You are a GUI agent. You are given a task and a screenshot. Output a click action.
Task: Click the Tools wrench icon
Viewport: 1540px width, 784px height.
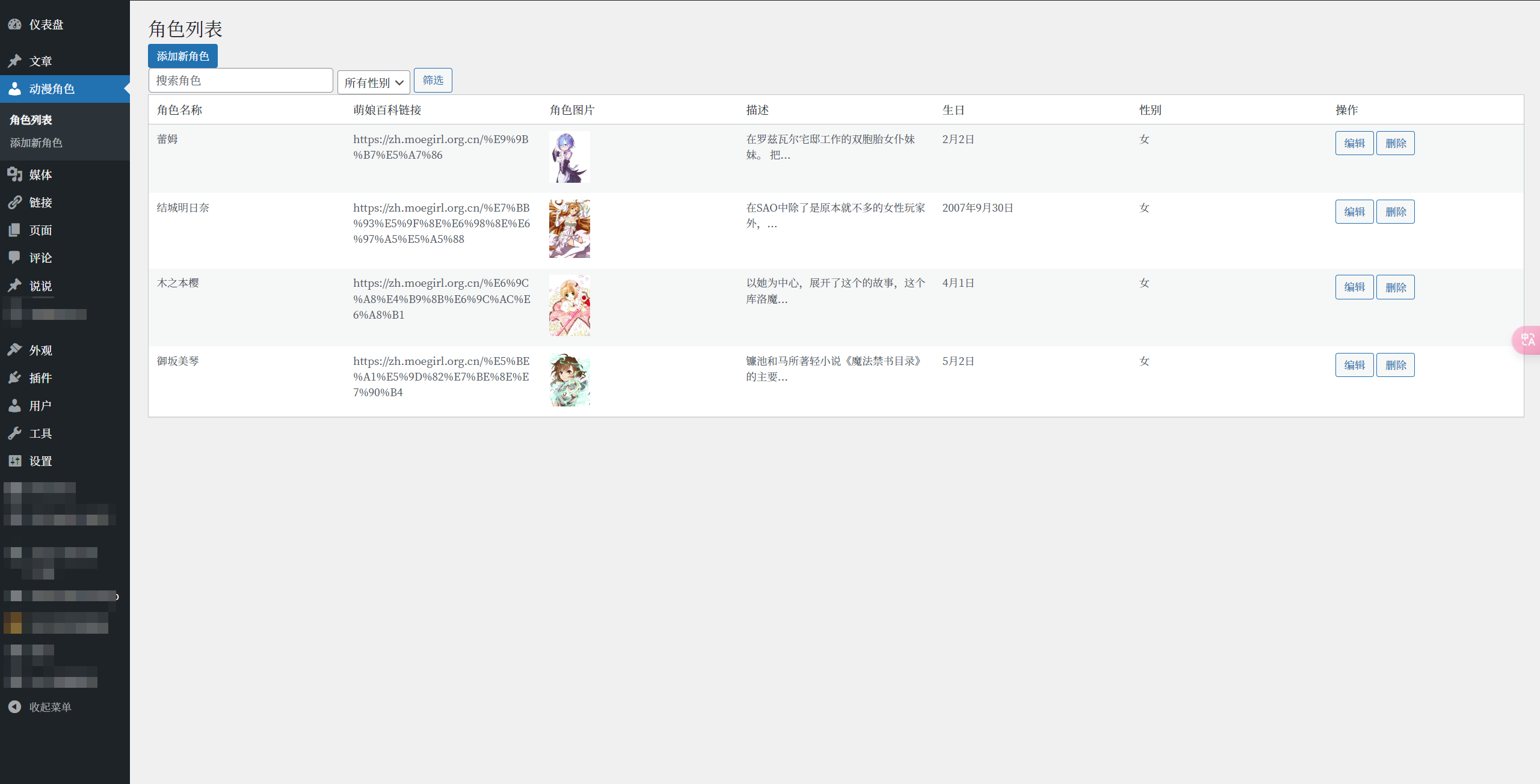point(15,433)
